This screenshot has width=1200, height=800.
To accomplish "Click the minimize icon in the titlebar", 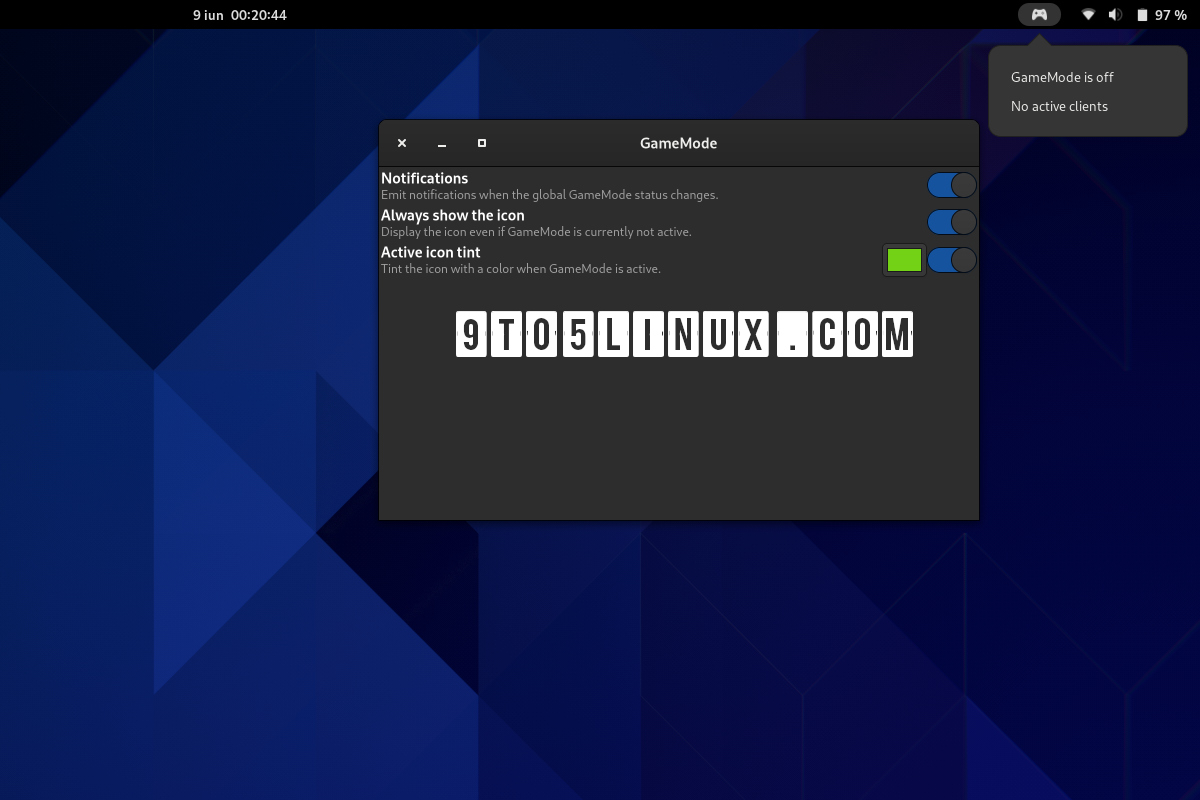I will (441, 143).
